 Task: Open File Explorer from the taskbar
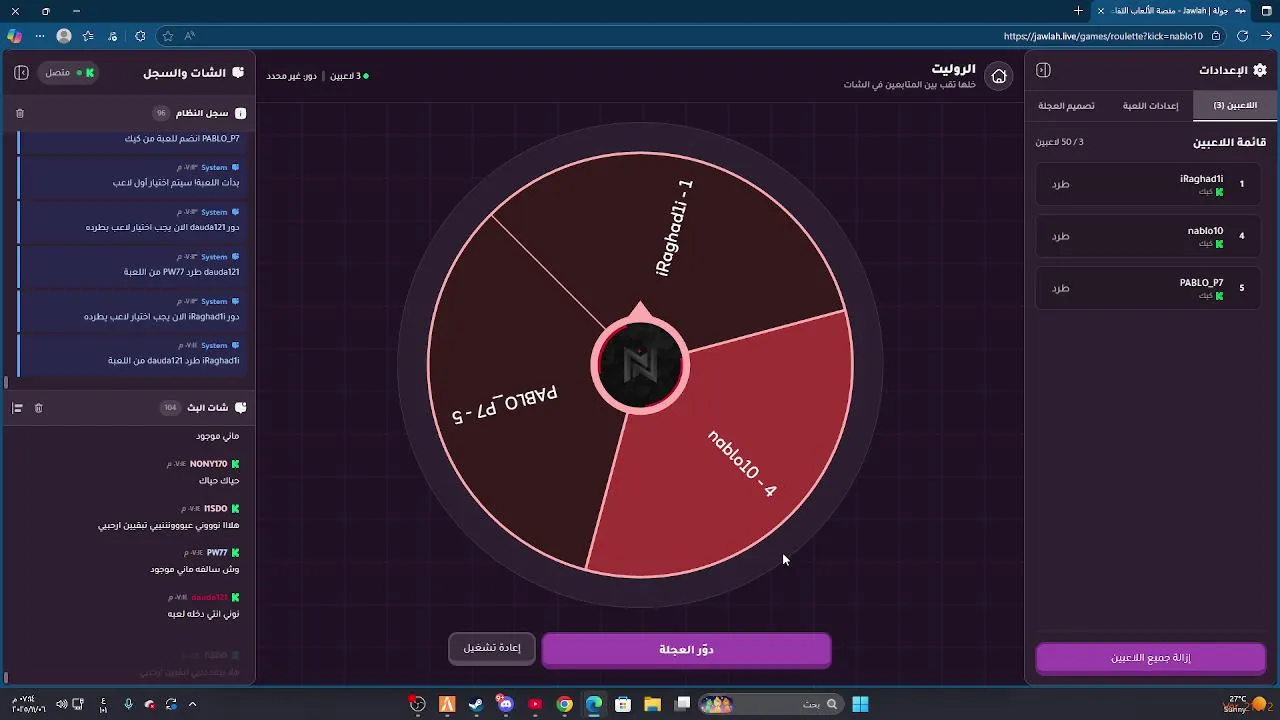click(652, 705)
